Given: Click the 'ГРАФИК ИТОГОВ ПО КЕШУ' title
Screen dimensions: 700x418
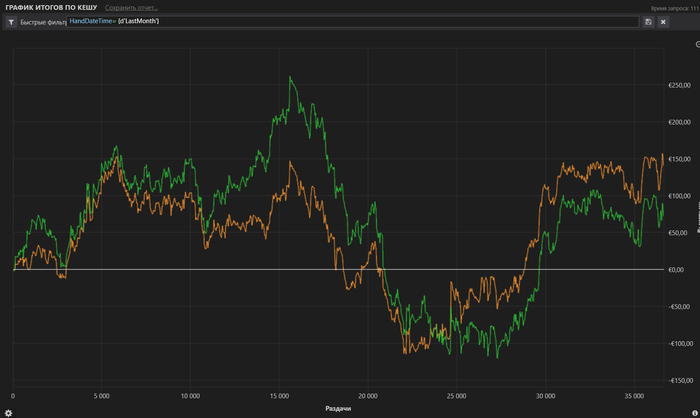Looking at the screenshot, I should pos(51,8).
